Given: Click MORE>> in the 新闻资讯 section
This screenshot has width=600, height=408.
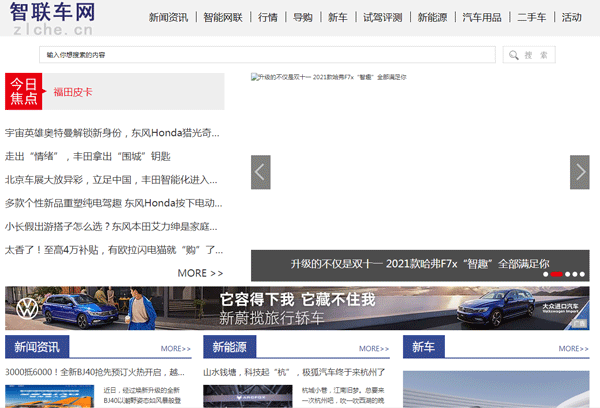Looking at the screenshot, I should click(x=176, y=349).
